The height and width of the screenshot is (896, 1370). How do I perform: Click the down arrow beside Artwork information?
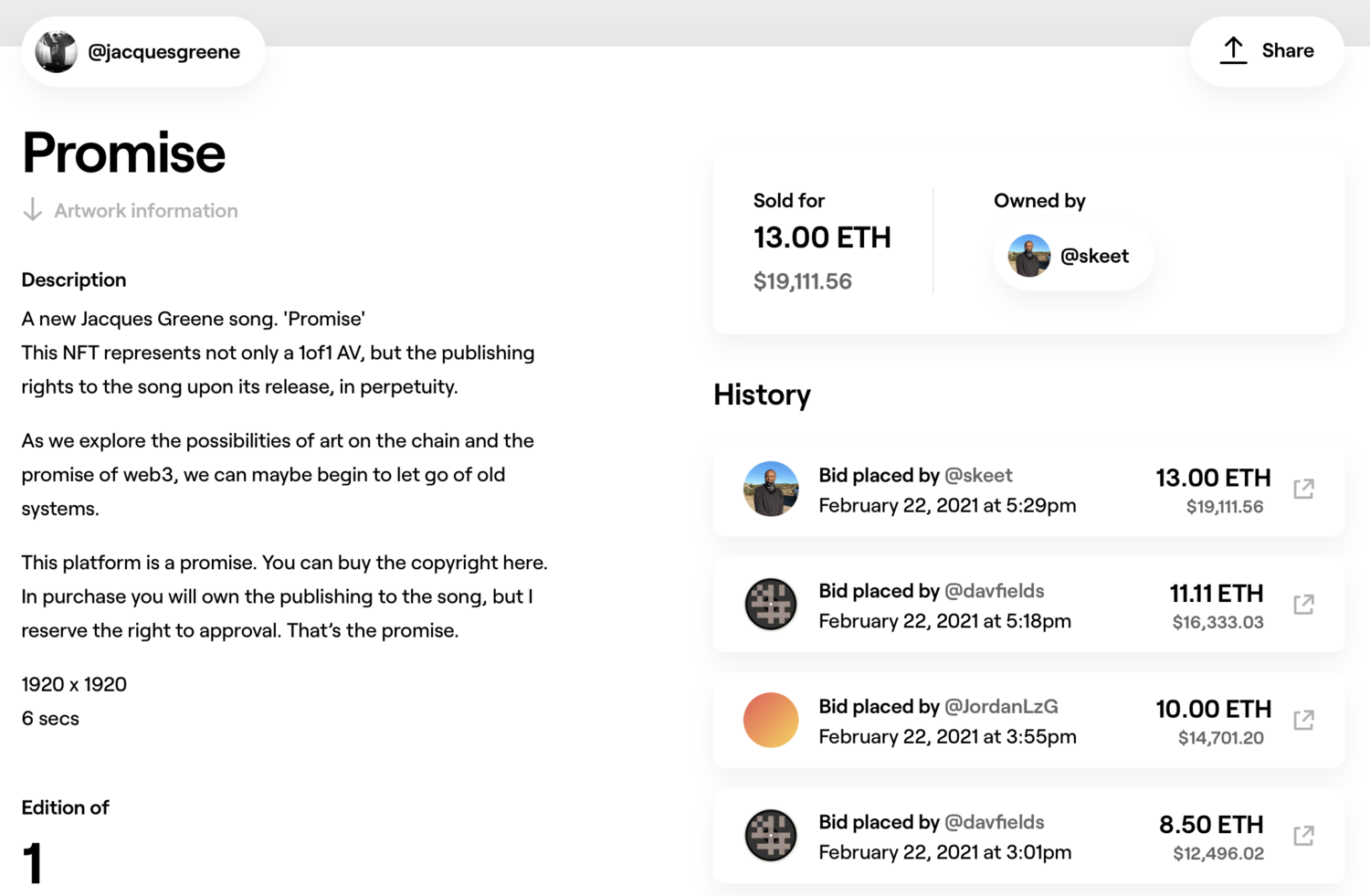pyautogui.click(x=32, y=210)
